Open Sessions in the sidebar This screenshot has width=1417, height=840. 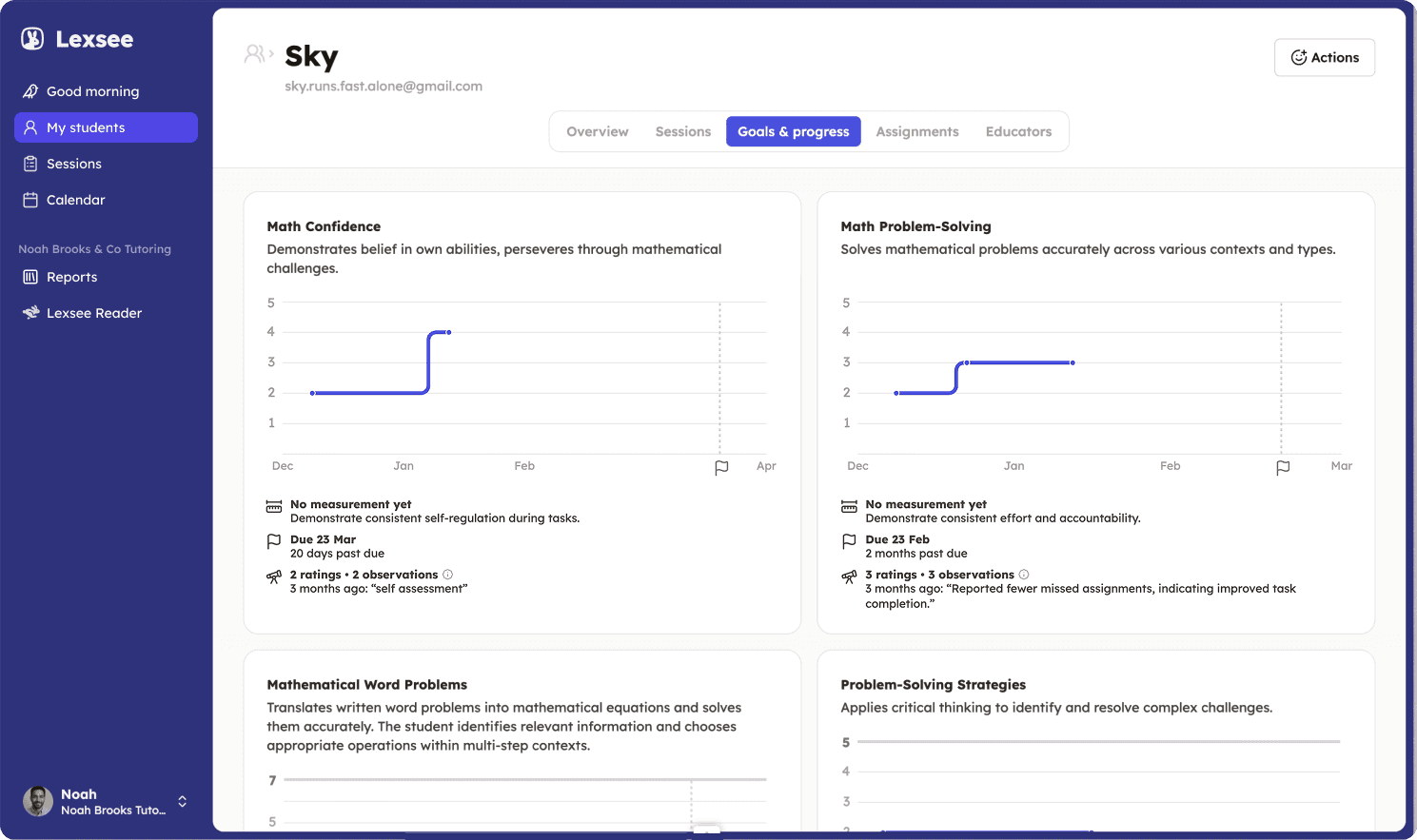click(x=106, y=164)
